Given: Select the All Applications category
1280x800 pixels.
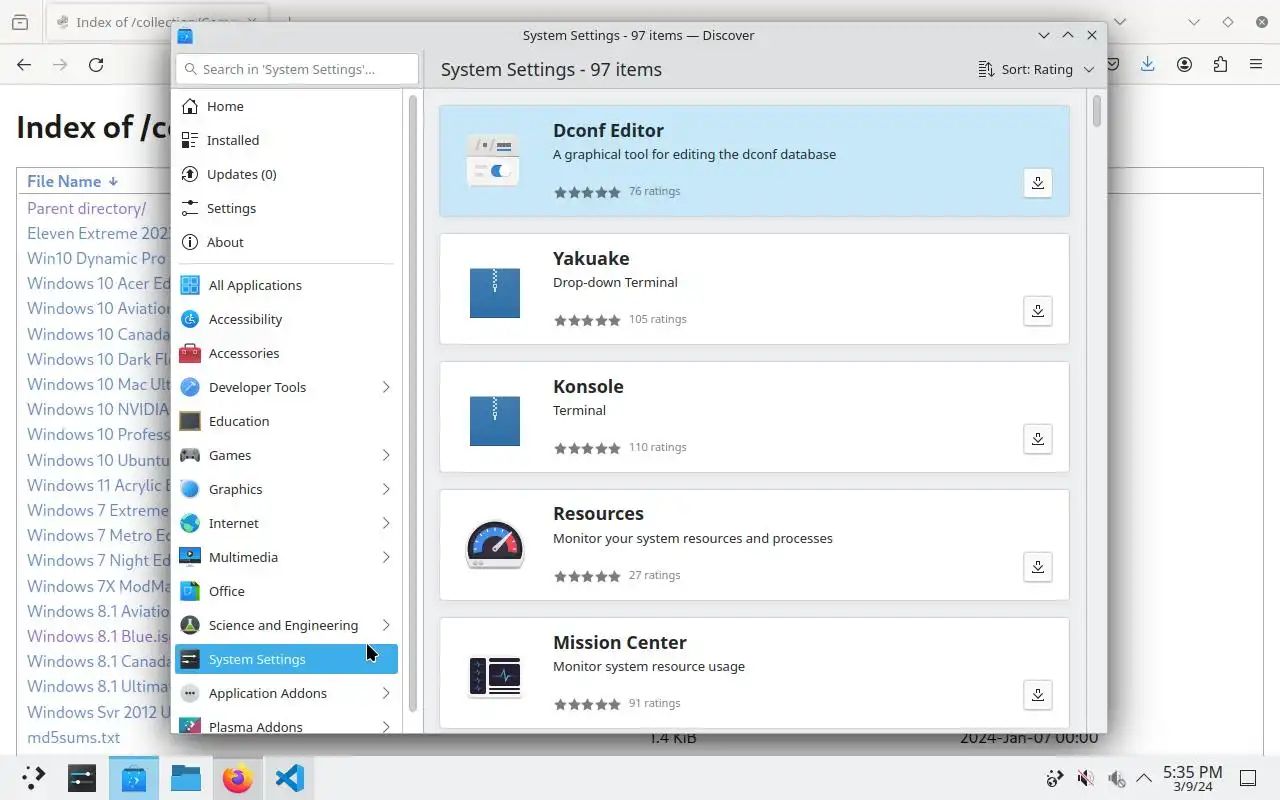Looking at the screenshot, I should (x=287, y=285).
